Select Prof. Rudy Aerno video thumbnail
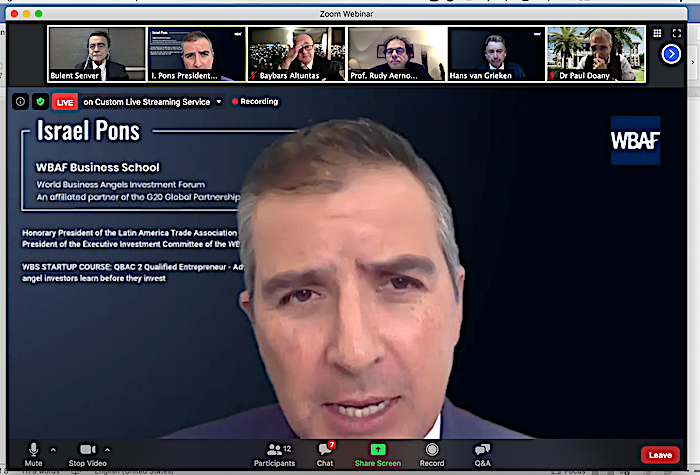The image size is (700, 475). click(x=397, y=54)
